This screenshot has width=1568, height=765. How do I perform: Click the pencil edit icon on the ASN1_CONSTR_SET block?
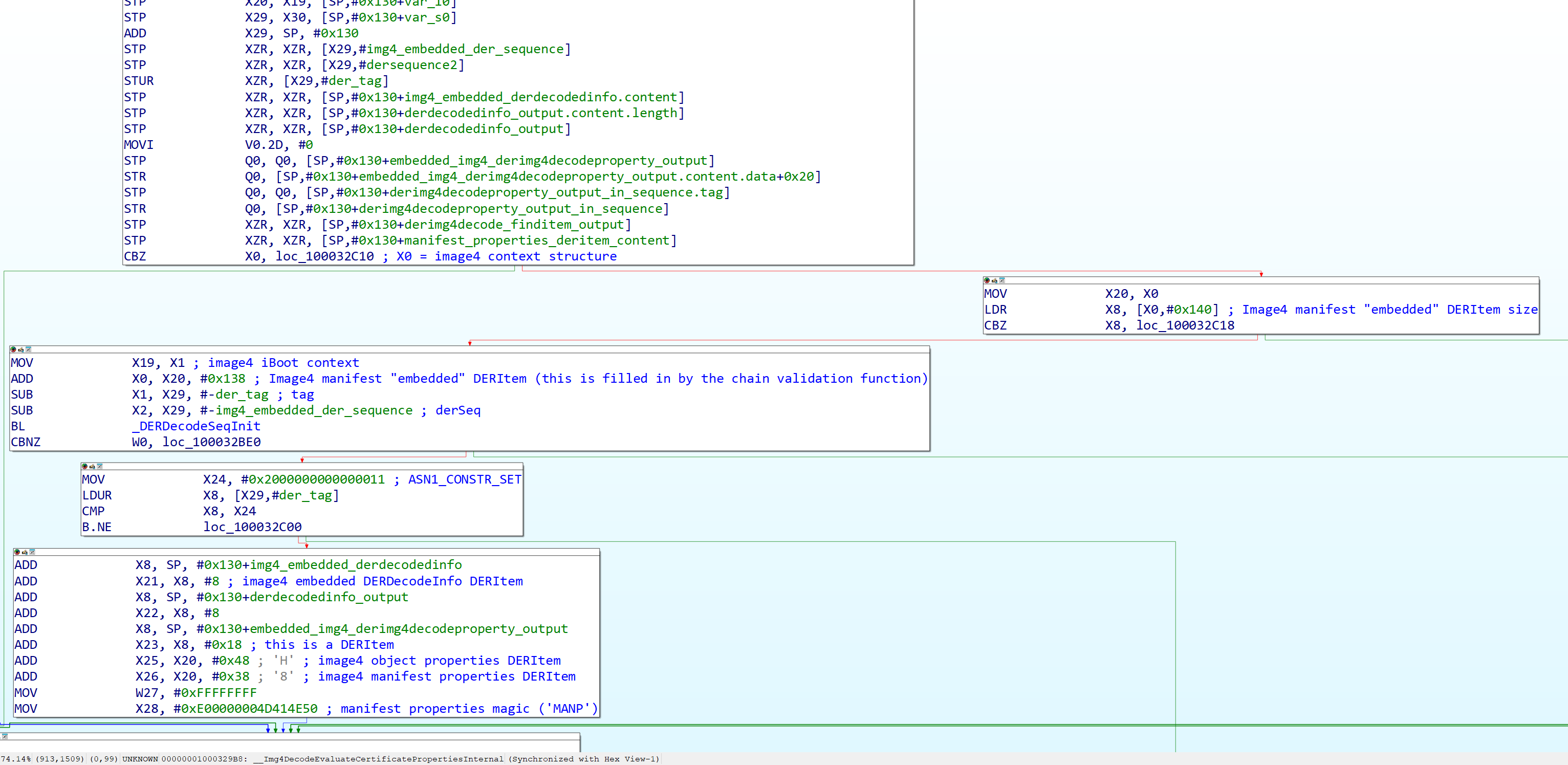click(x=92, y=466)
